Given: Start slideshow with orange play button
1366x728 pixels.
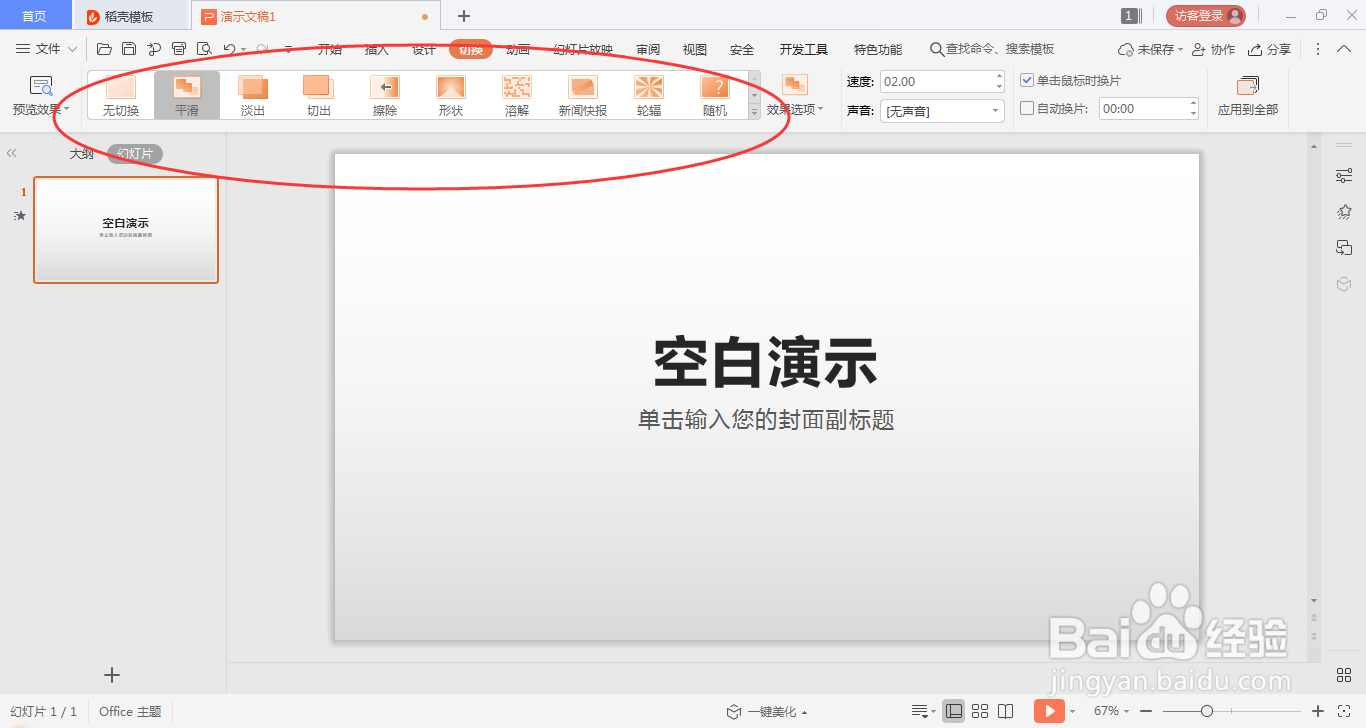Looking at the screenshot, I should 1049,711.
